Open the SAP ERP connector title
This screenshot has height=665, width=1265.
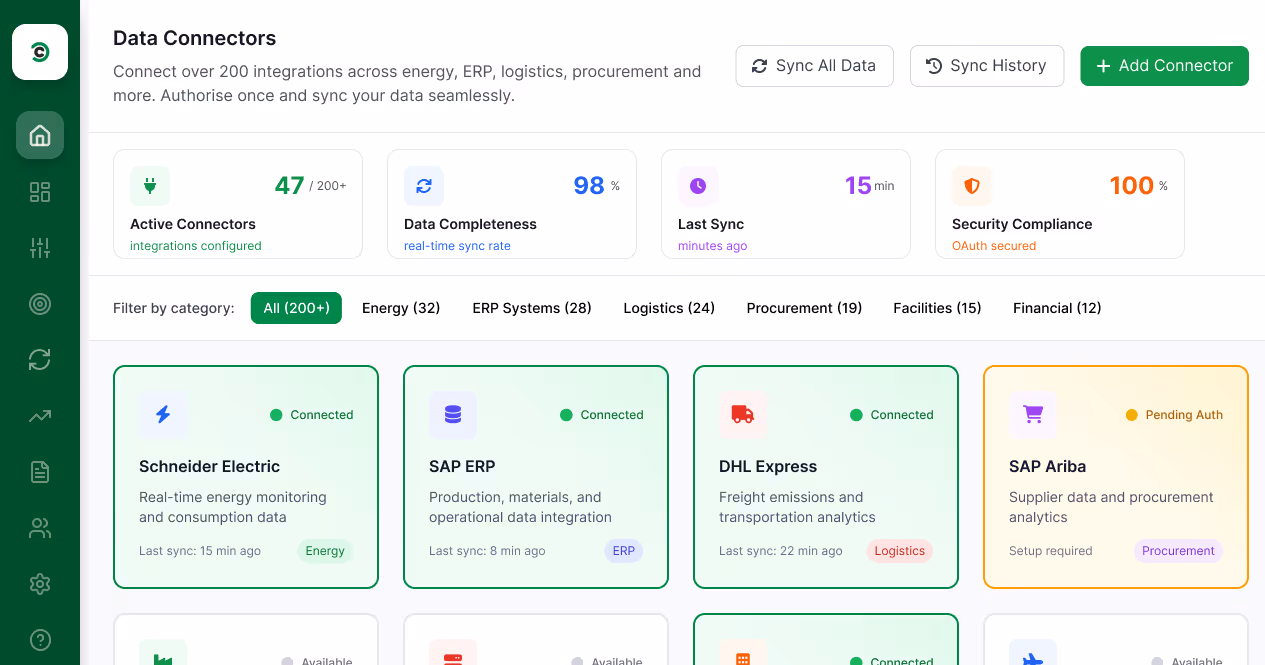tap(462, 466)
